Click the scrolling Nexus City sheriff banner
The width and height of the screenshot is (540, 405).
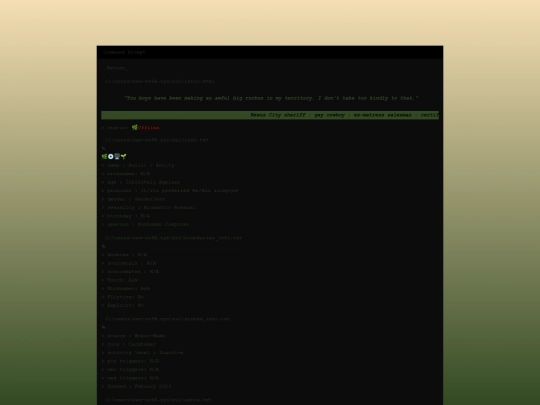click(270, 115)
